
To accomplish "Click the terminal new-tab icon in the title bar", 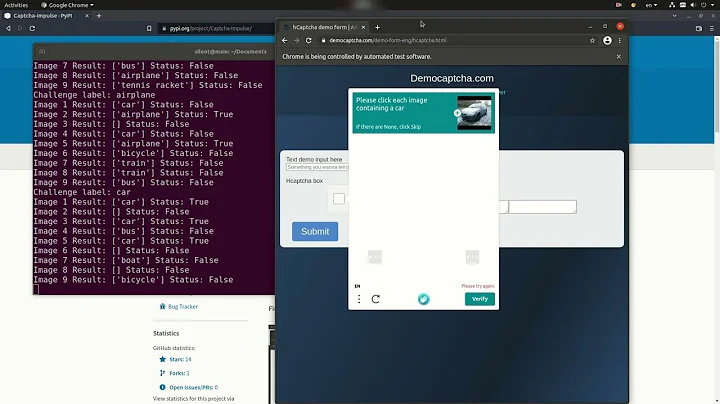I will 42,51.
